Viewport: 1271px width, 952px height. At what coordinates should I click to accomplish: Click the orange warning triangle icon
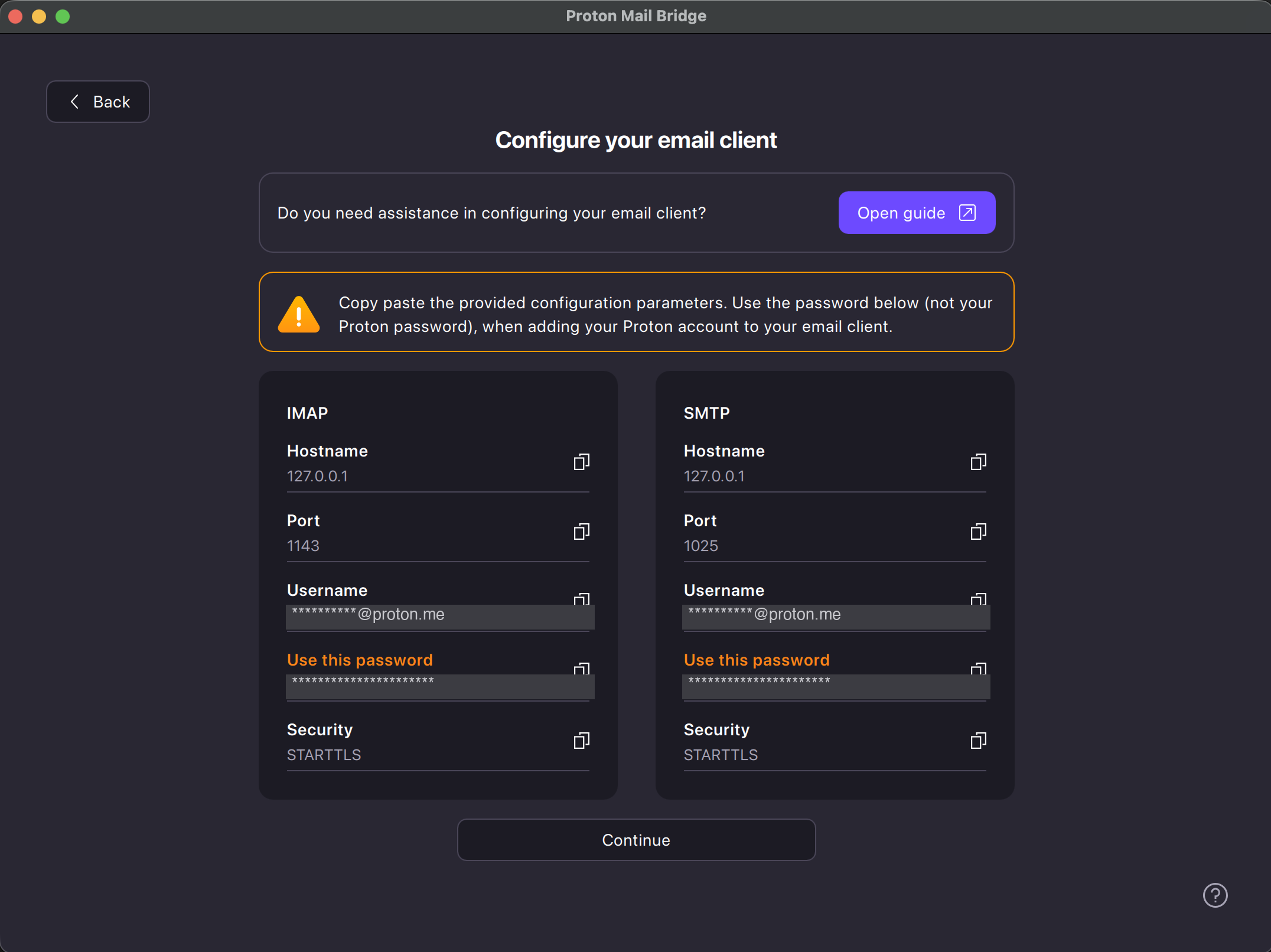299,314
